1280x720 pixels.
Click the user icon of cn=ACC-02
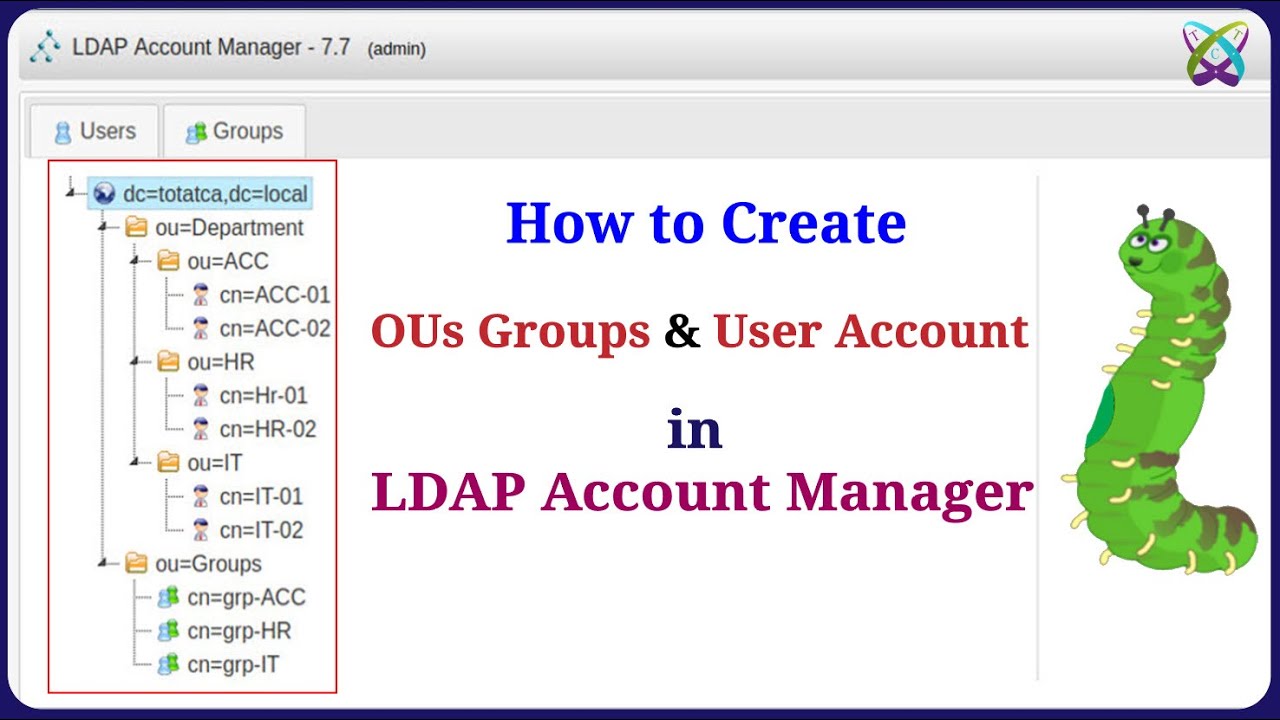coord(201,328)
